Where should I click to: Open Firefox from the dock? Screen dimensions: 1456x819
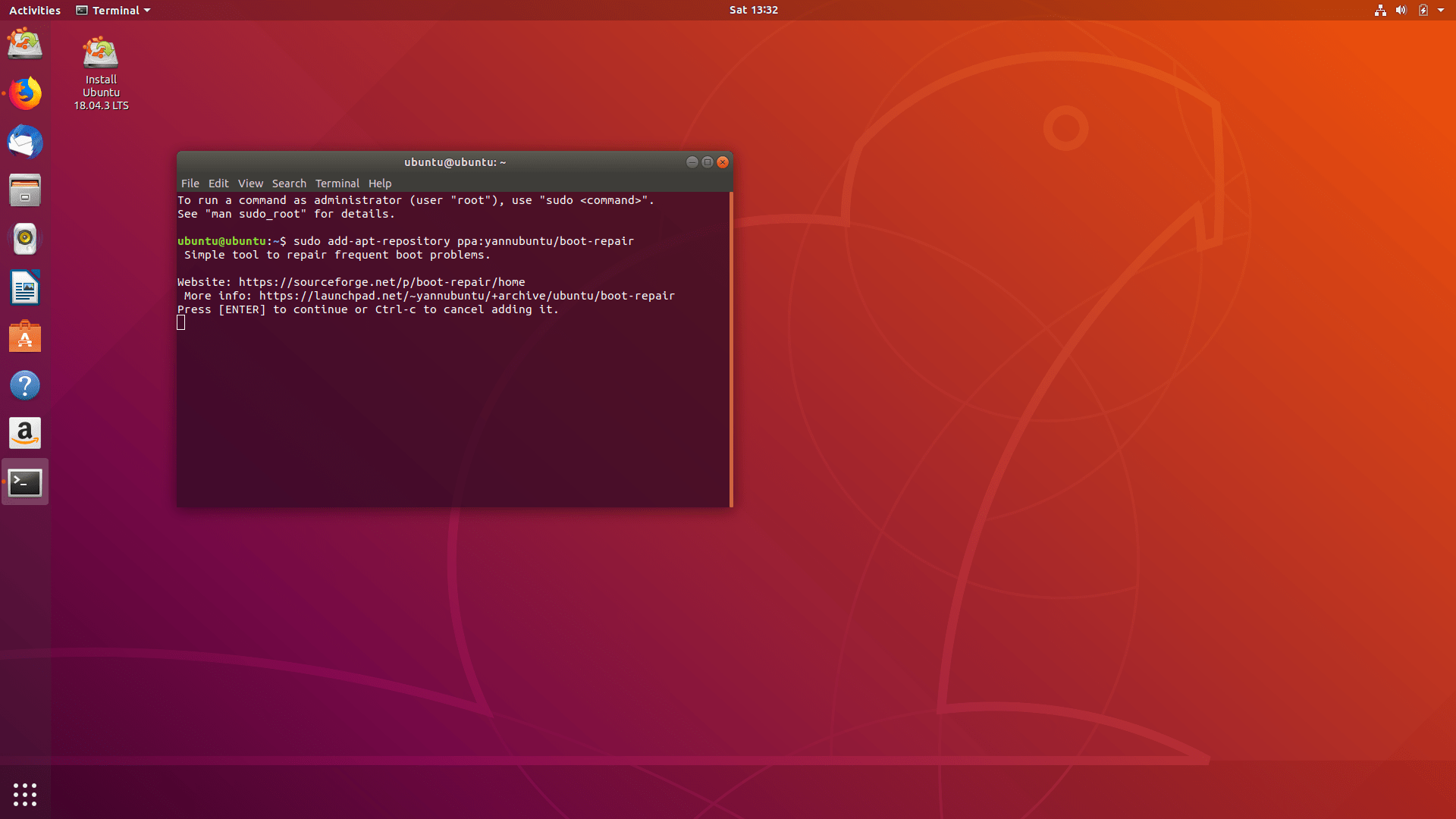pyautogui.click(x=25, y=93)
